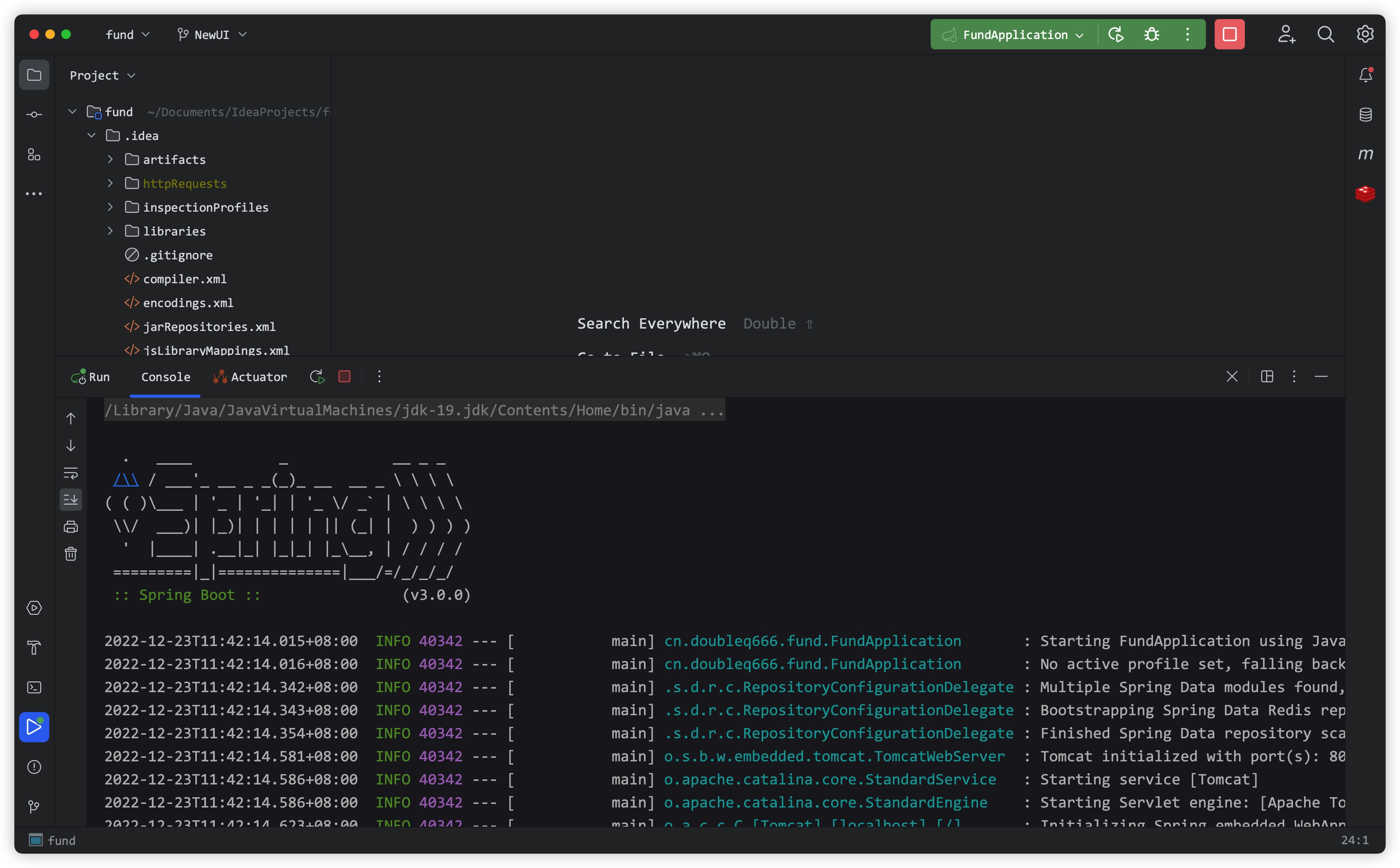
Task: Toggle scroll to end in console
Action: pos(71,500)
